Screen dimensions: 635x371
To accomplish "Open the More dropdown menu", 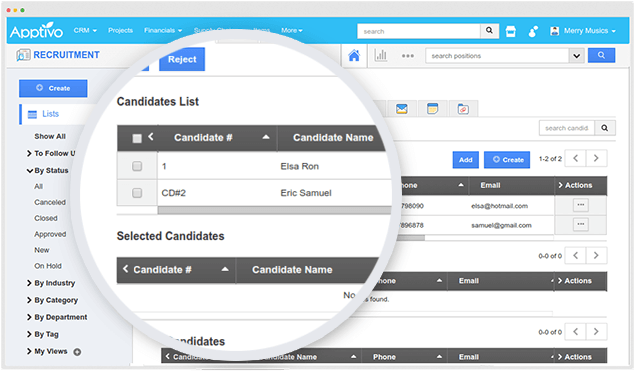I will tap(292, 30).
